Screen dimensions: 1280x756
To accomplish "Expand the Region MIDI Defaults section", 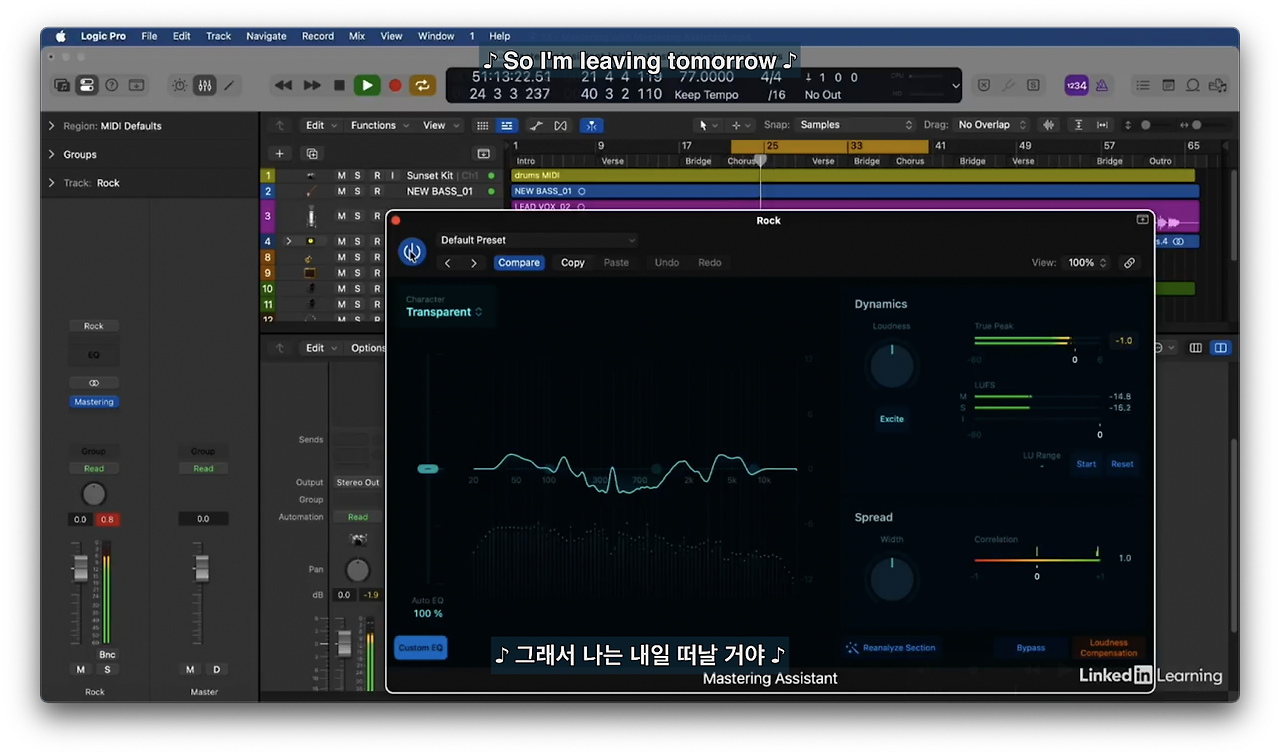I will (x=52, y=126).
